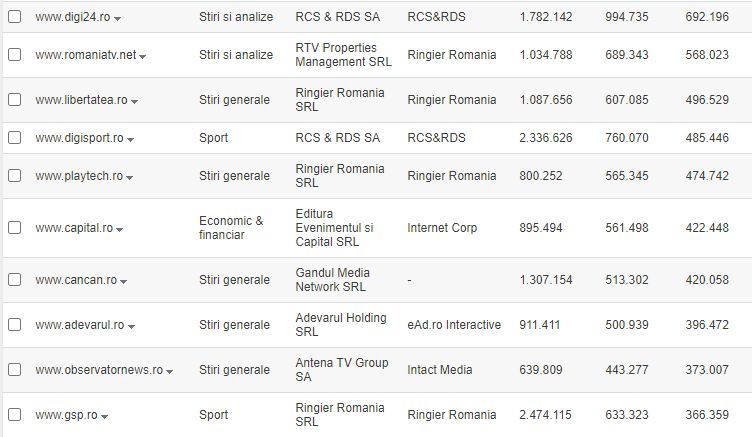752x437 pixels.
Task: Select the www.romaniatv.net row checkbox
Action: (x=15, y=55)
